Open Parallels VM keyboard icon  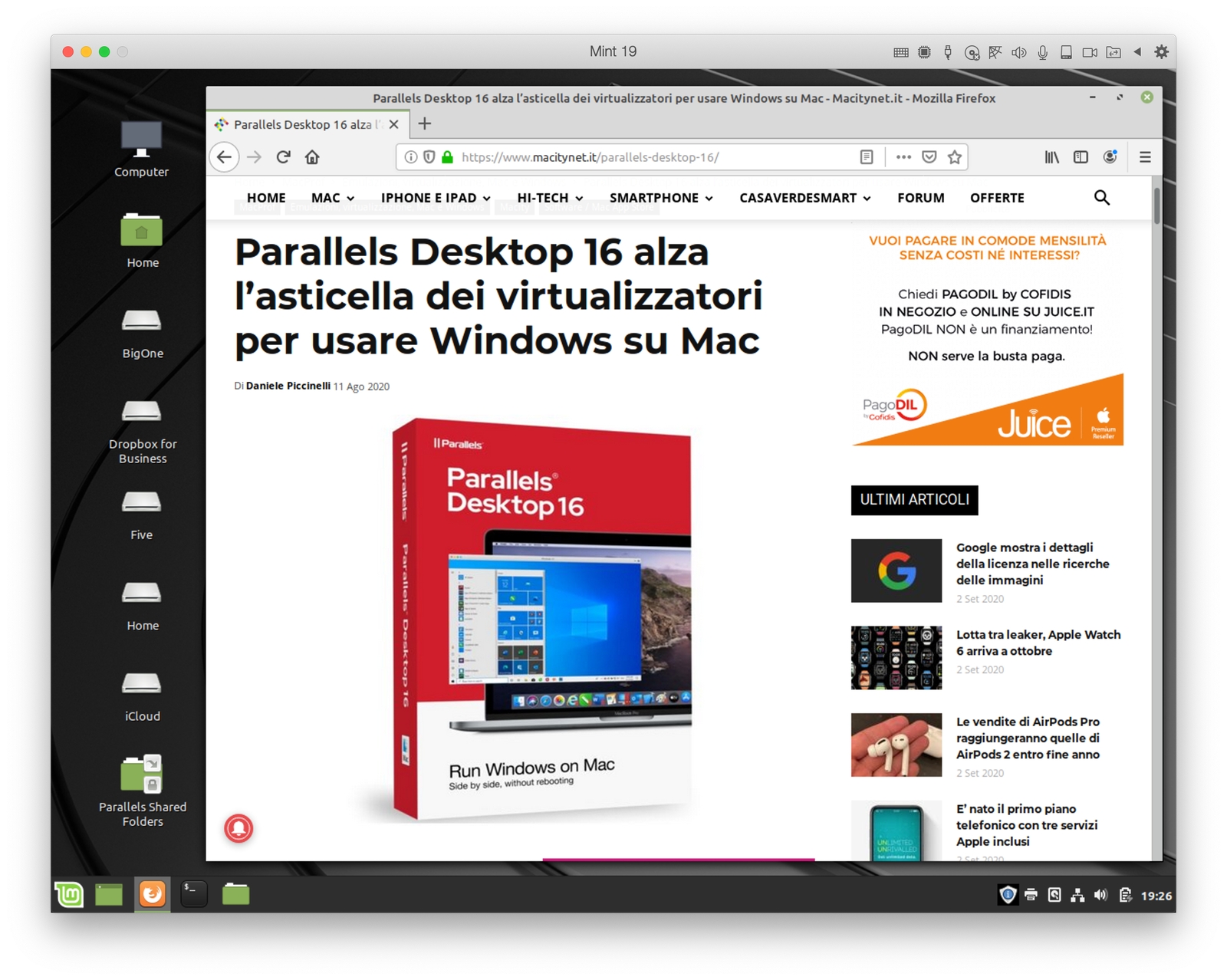pos(901,52)
